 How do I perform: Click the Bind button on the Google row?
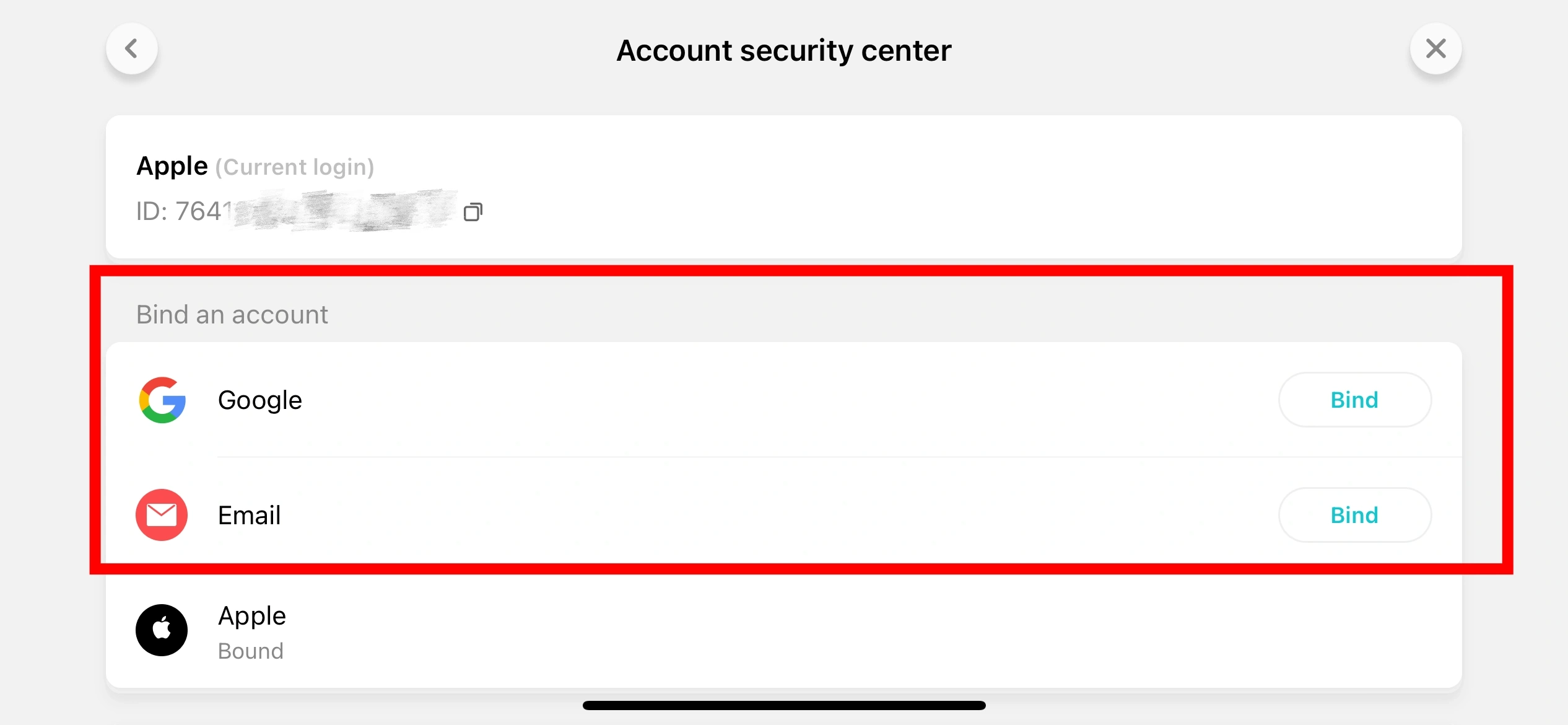[1354, 400]
